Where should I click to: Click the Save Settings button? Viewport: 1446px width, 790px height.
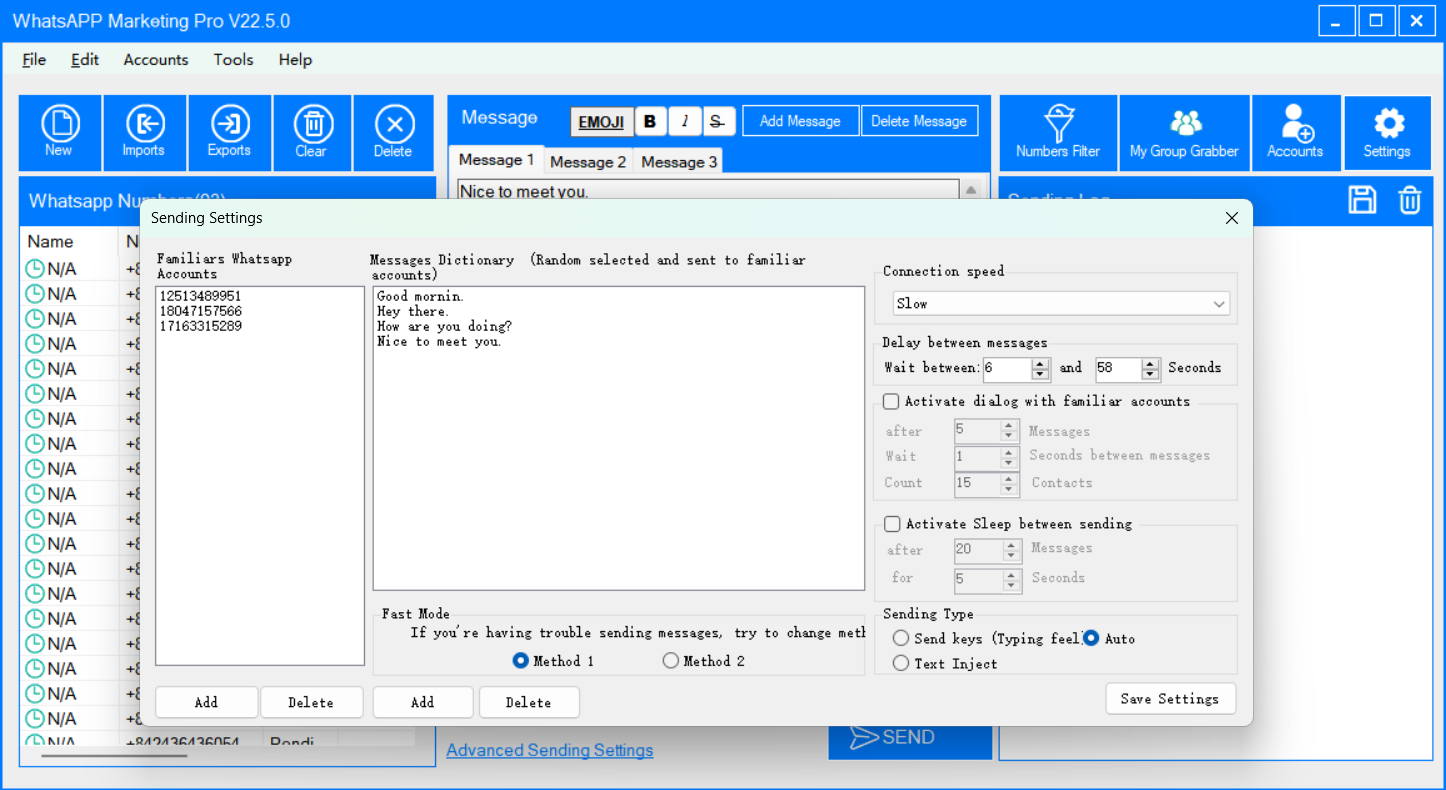(x=1170, y=699)
